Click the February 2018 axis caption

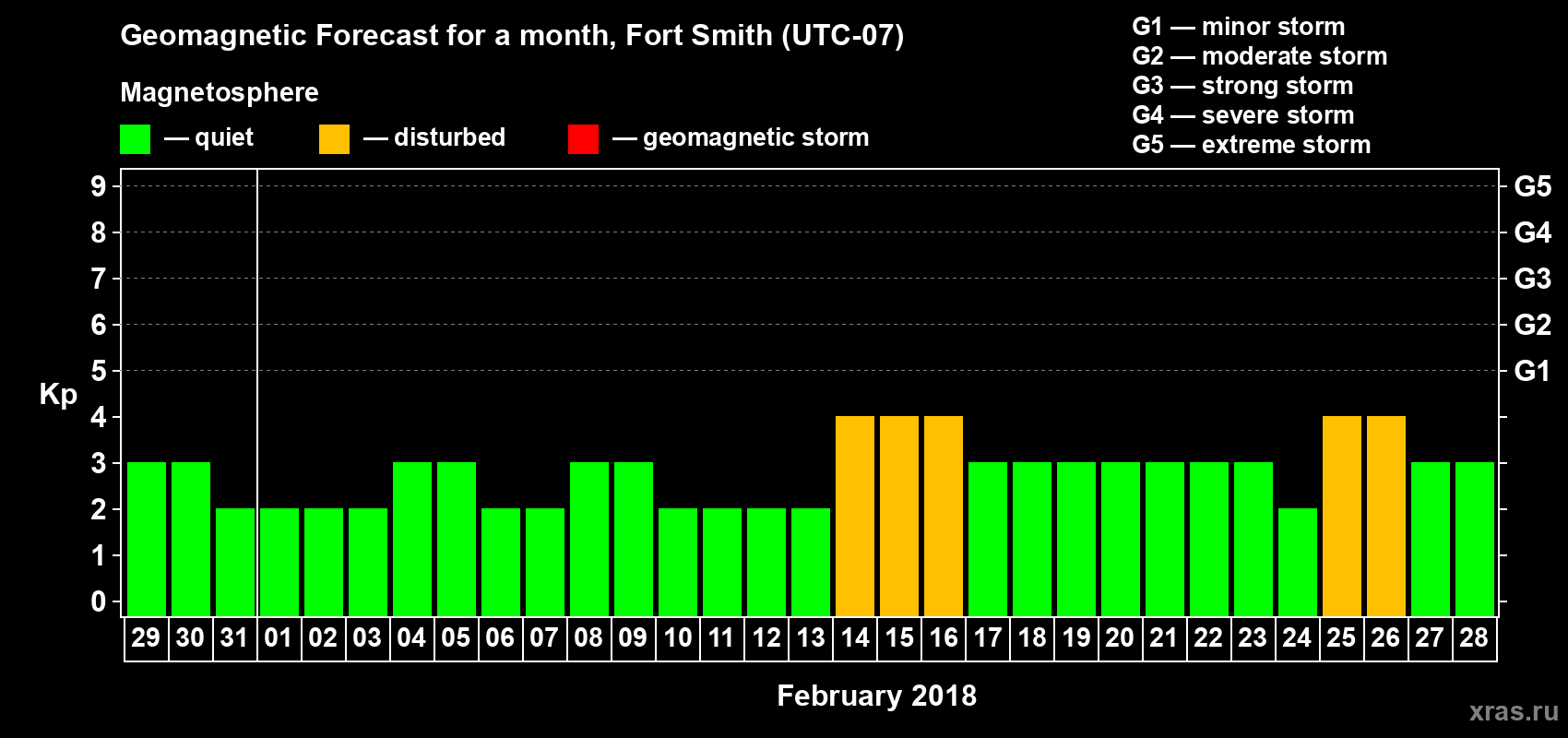coord(876,696)
